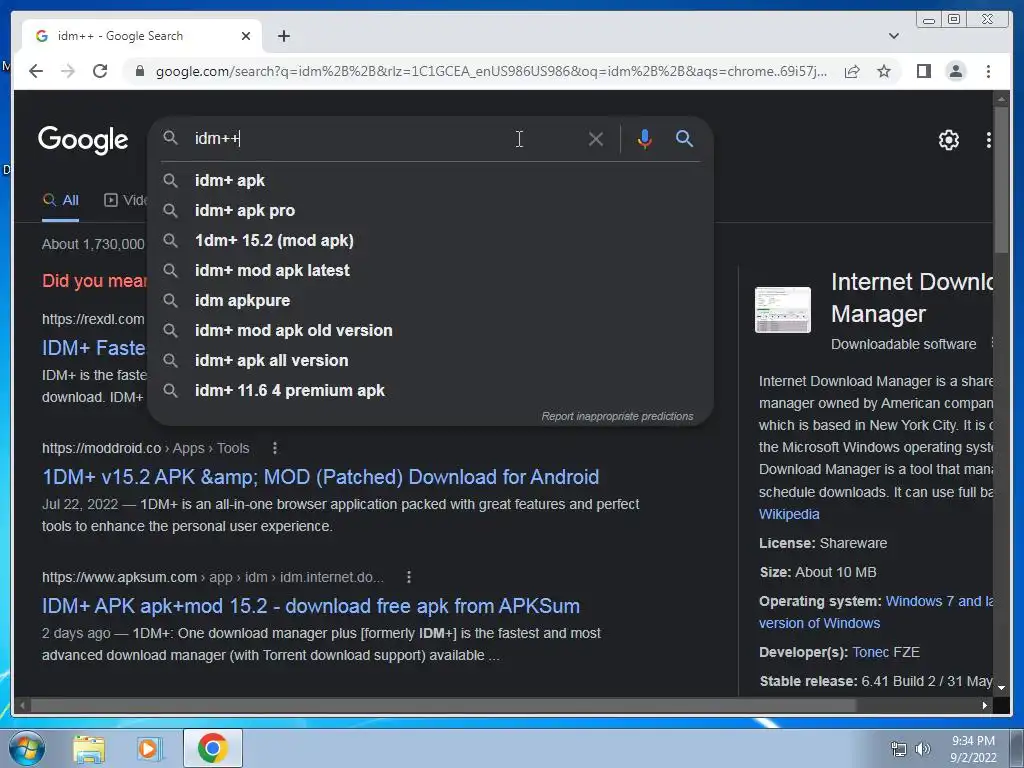
Task: Open the Tonec developer link
Action: click(x=870, y=652)
